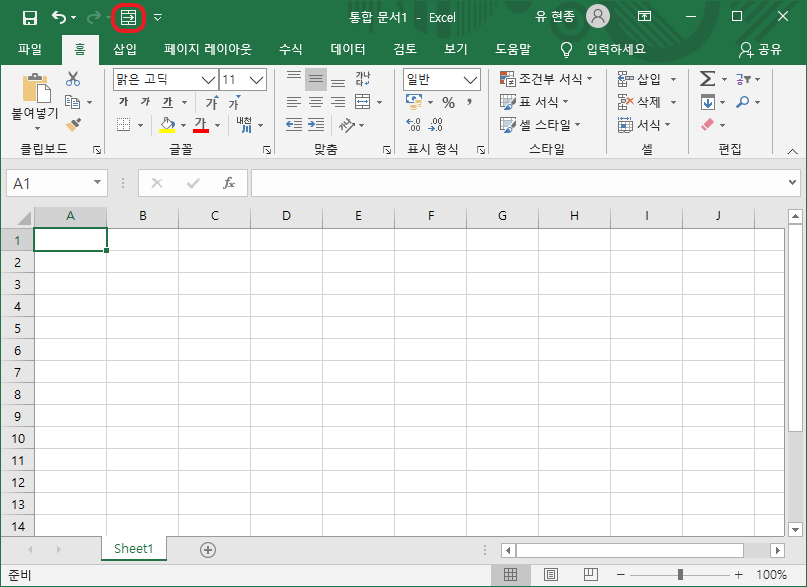This screenshot has height=587, width=807.
Task: Click the 공유 share button
Action: pyautogui.click(x=760, y=49)
